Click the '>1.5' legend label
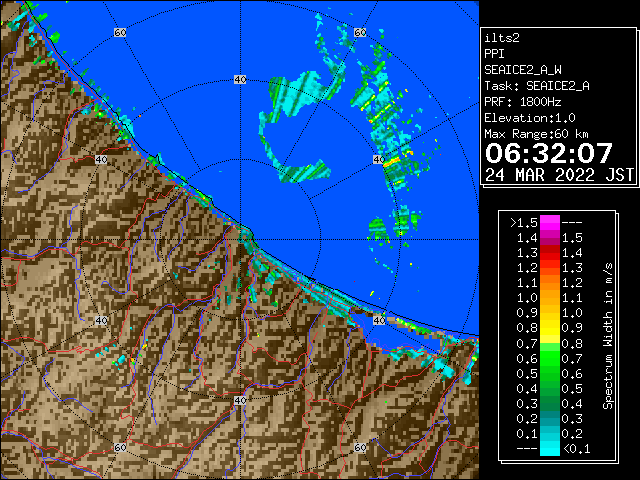The image size is (640, 480). click(524, 223)
